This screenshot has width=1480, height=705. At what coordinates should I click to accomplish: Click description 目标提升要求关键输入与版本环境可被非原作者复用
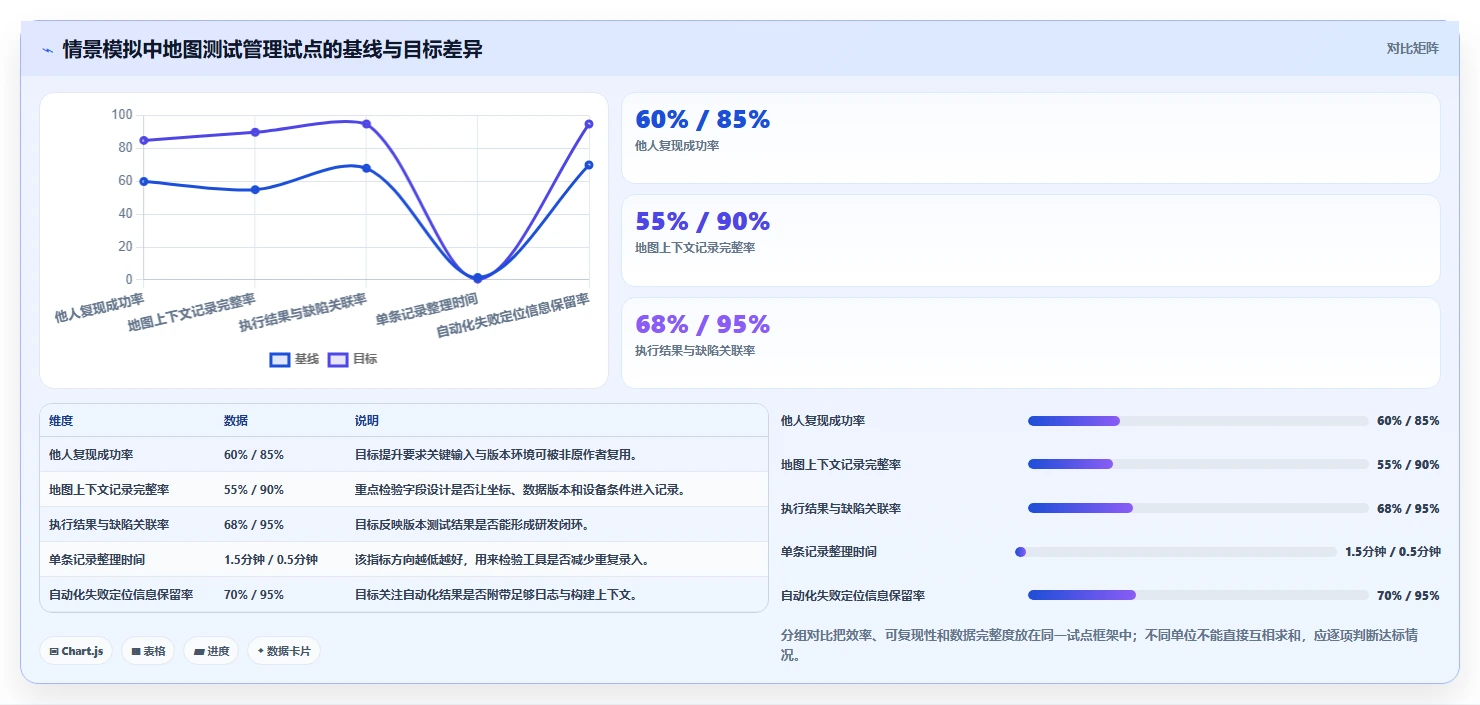tap(497, 454)
